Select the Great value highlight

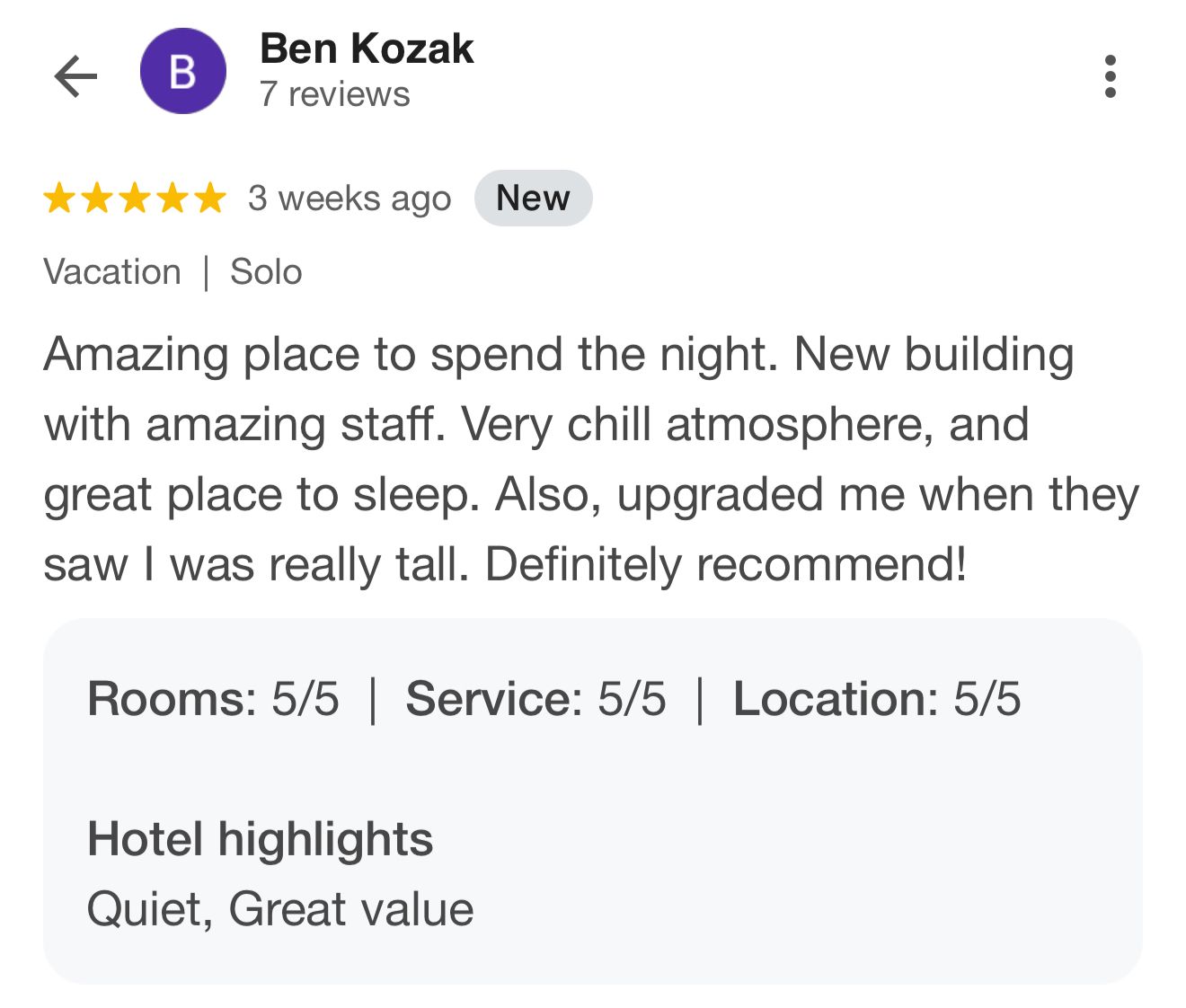pos(351,909)
